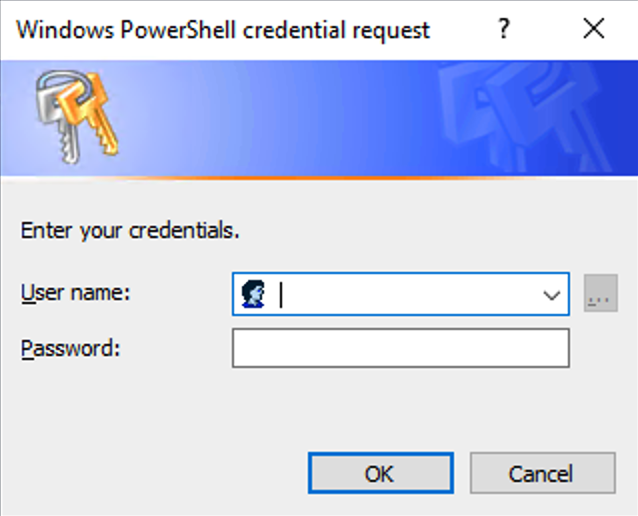Image resolution: width=638 pixels, height=516 pixels.
Task: Click the user avatar icon in User name box
Action: [x=253, y=294]
